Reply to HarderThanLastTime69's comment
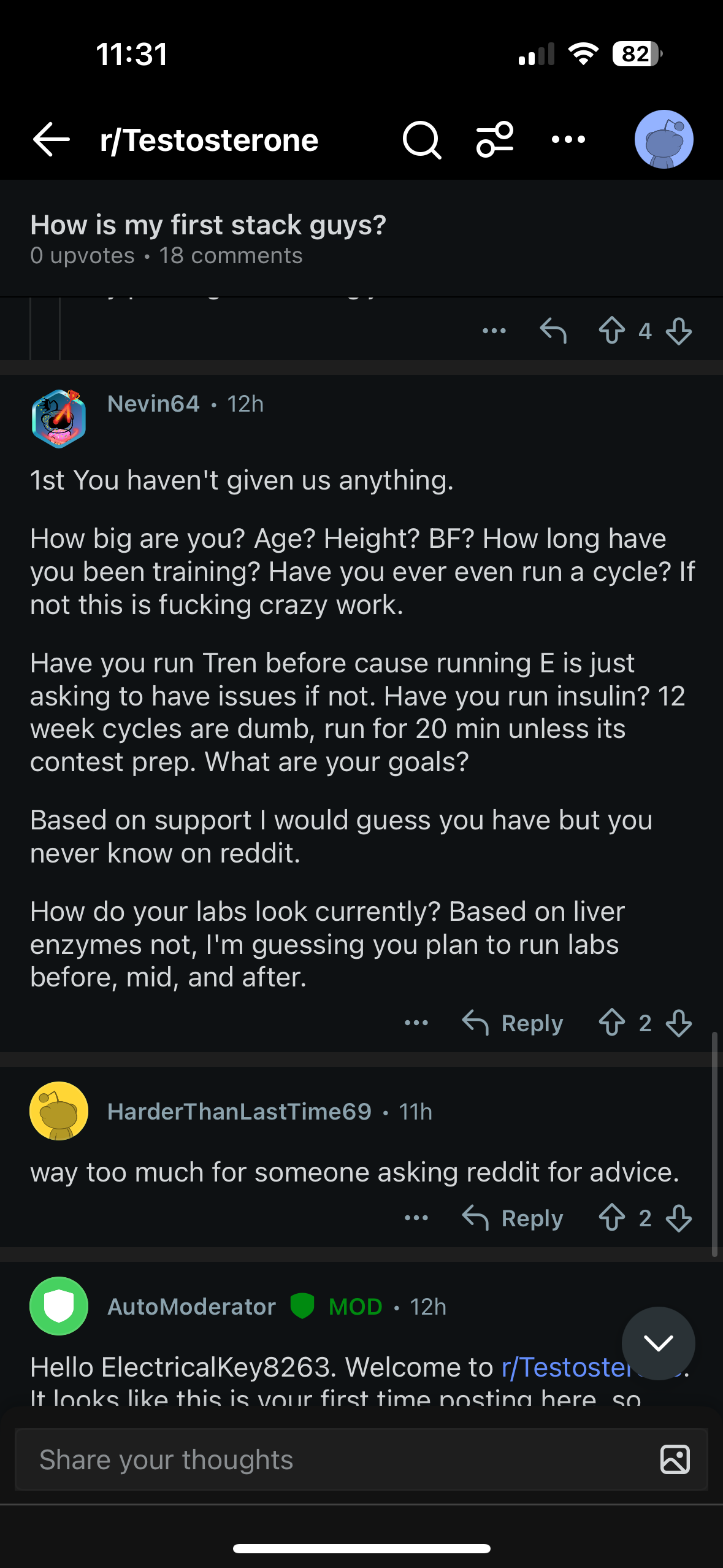This screenshot has width=723, height=1568. (513, 1218)
